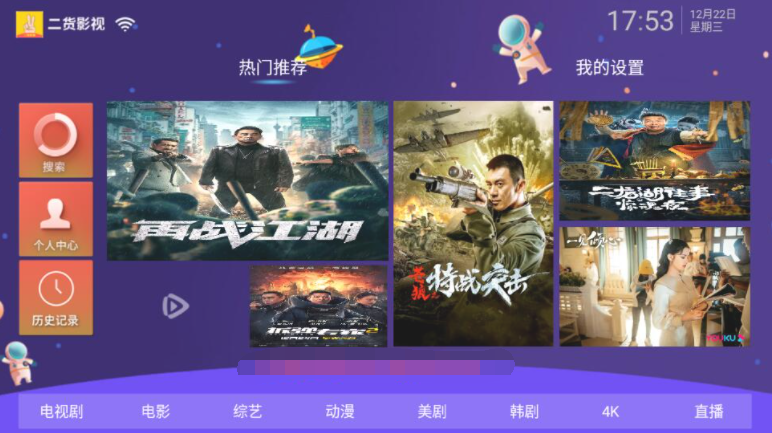Click the 17:53 clock display

[640, 21]
